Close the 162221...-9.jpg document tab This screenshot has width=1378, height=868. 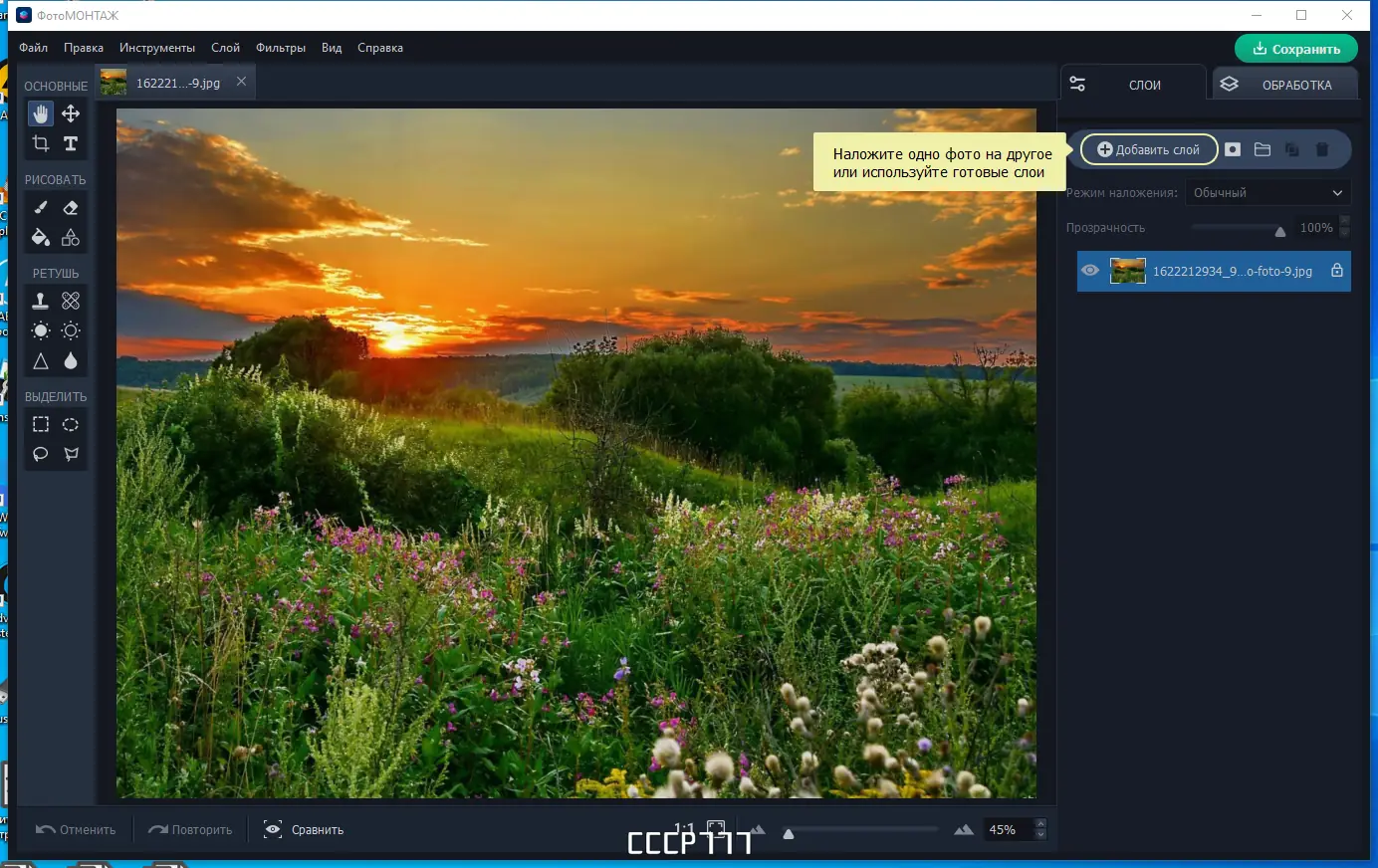(x=241, y=82)
